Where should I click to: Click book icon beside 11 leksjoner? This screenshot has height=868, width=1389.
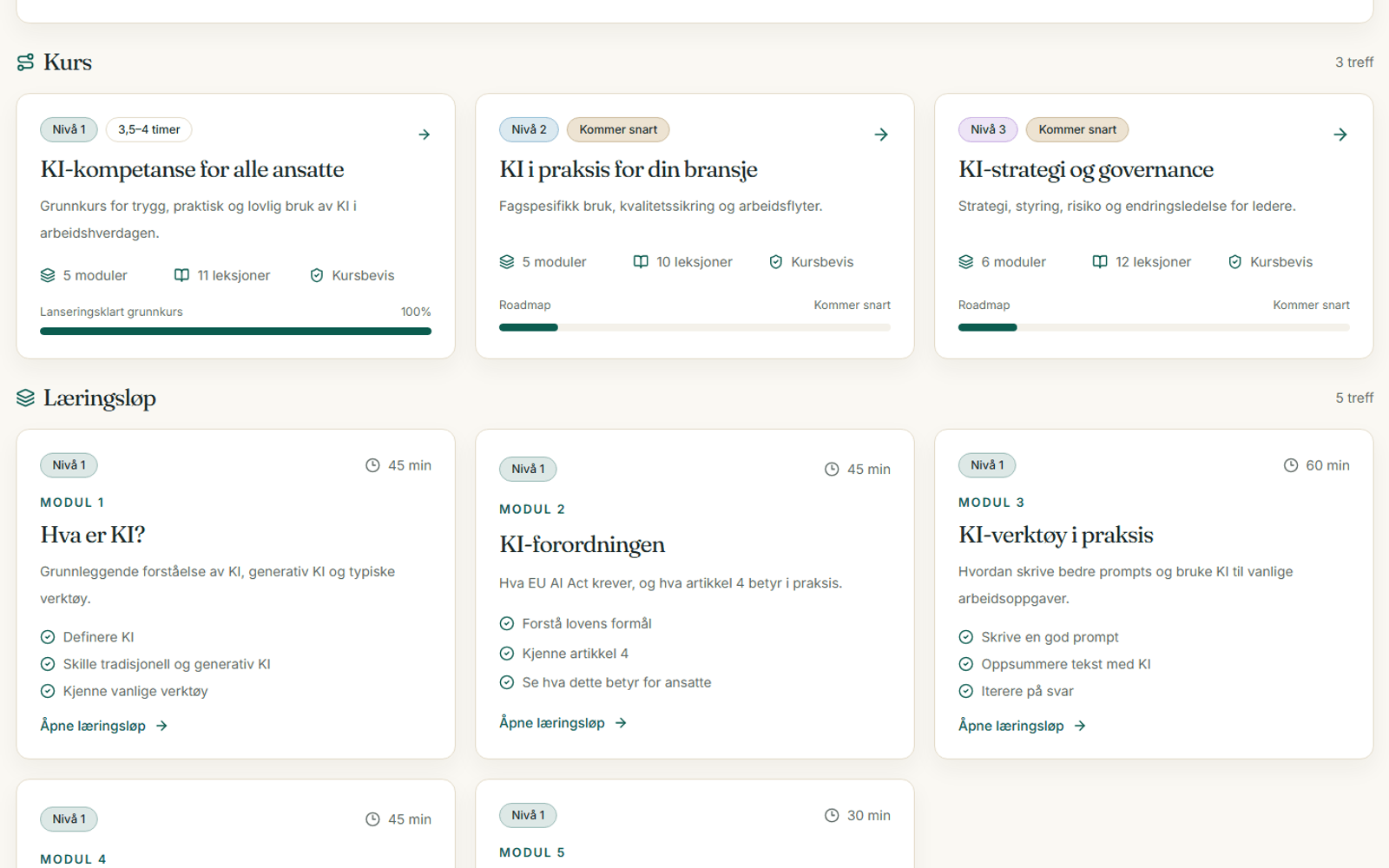(x=181, y=275)
